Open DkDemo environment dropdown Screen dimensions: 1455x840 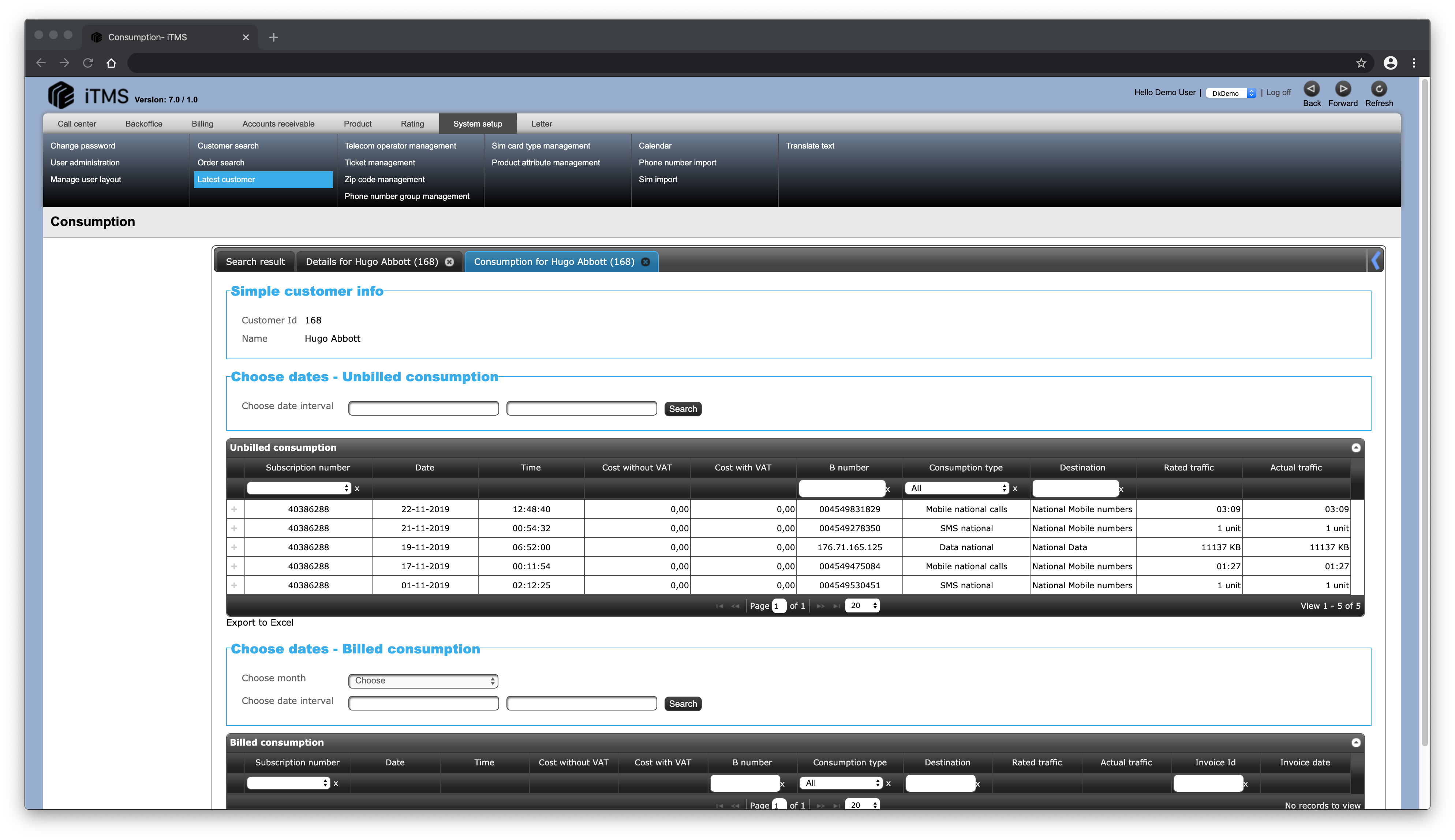tap(1231, 93)
